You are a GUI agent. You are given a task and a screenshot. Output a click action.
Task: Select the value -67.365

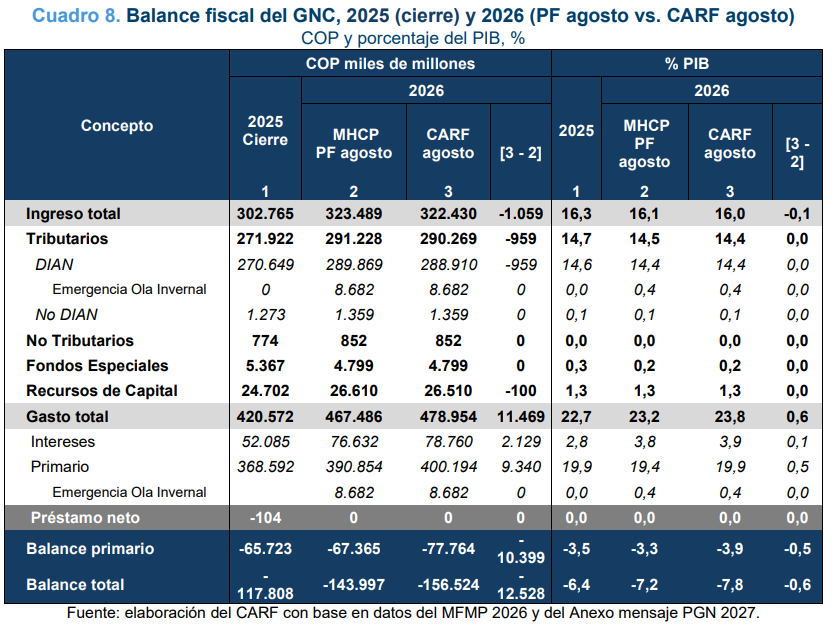coord(354,549)
